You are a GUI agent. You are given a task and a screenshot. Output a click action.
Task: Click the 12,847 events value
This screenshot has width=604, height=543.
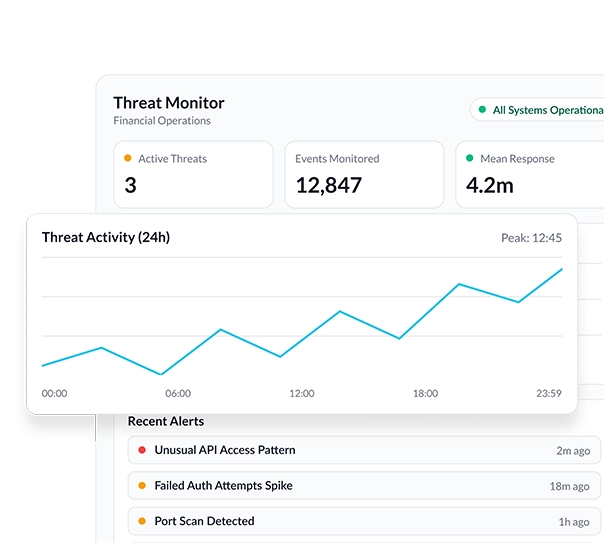pos(329,185)
